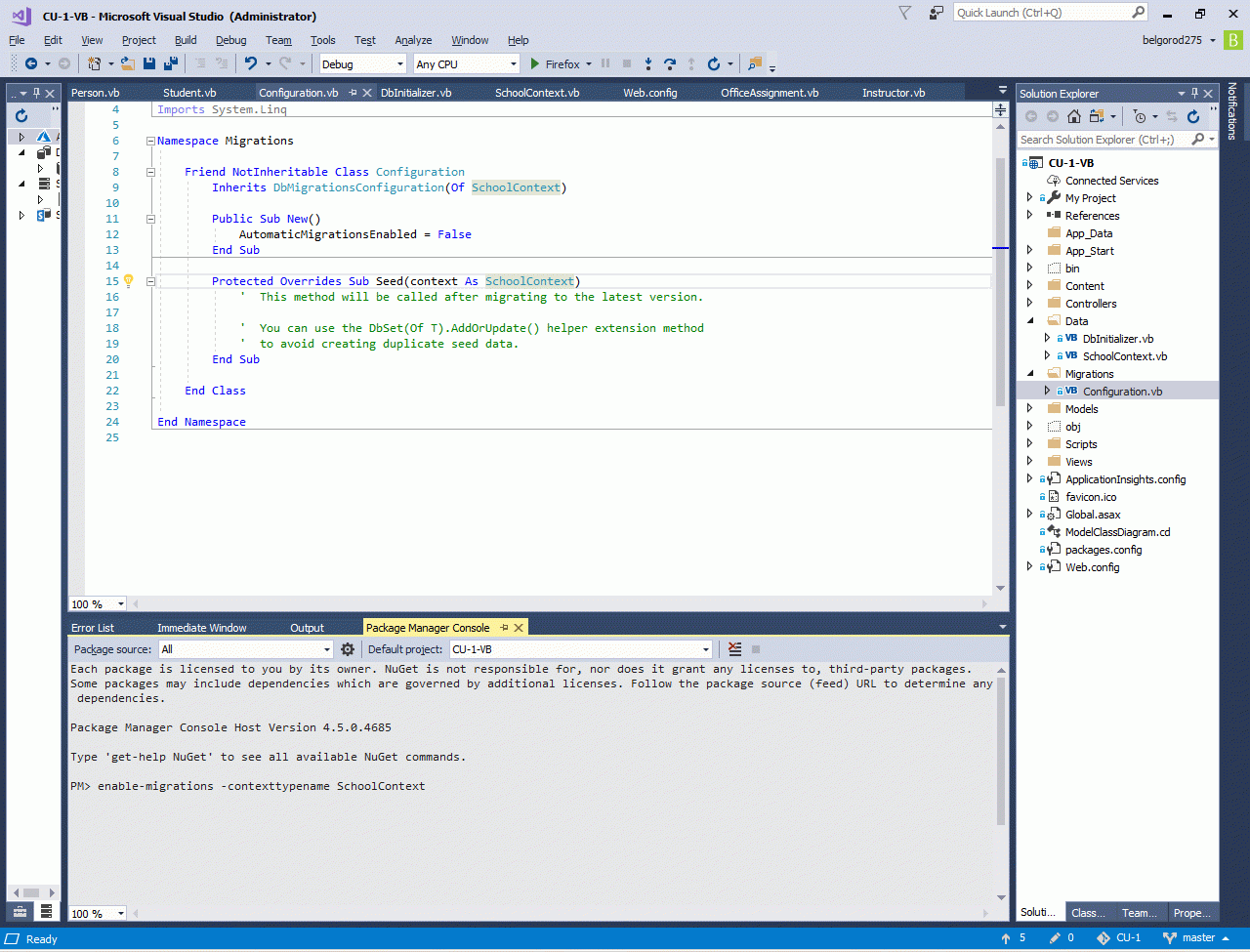Click the Sync with Active Document icon
Image resolution: width=1250 pixels, height=952 pixels.
click(x=1172, y=116)
